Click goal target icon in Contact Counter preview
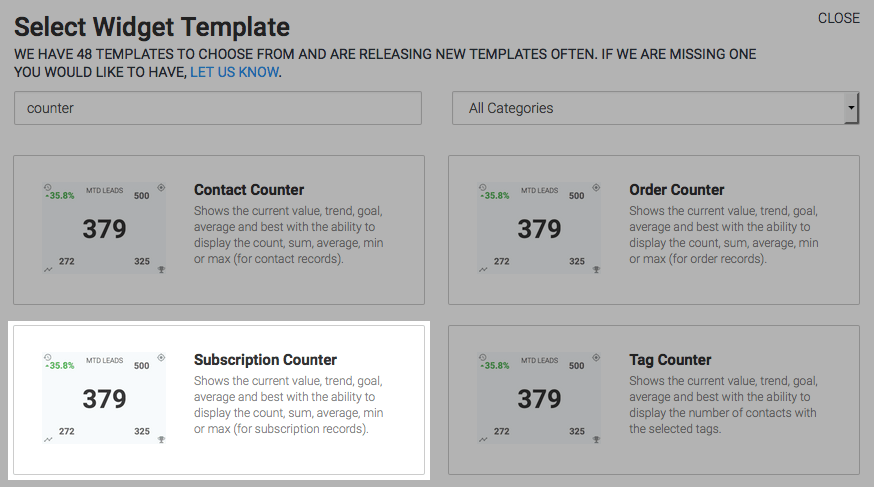 (x=161, y=188)
